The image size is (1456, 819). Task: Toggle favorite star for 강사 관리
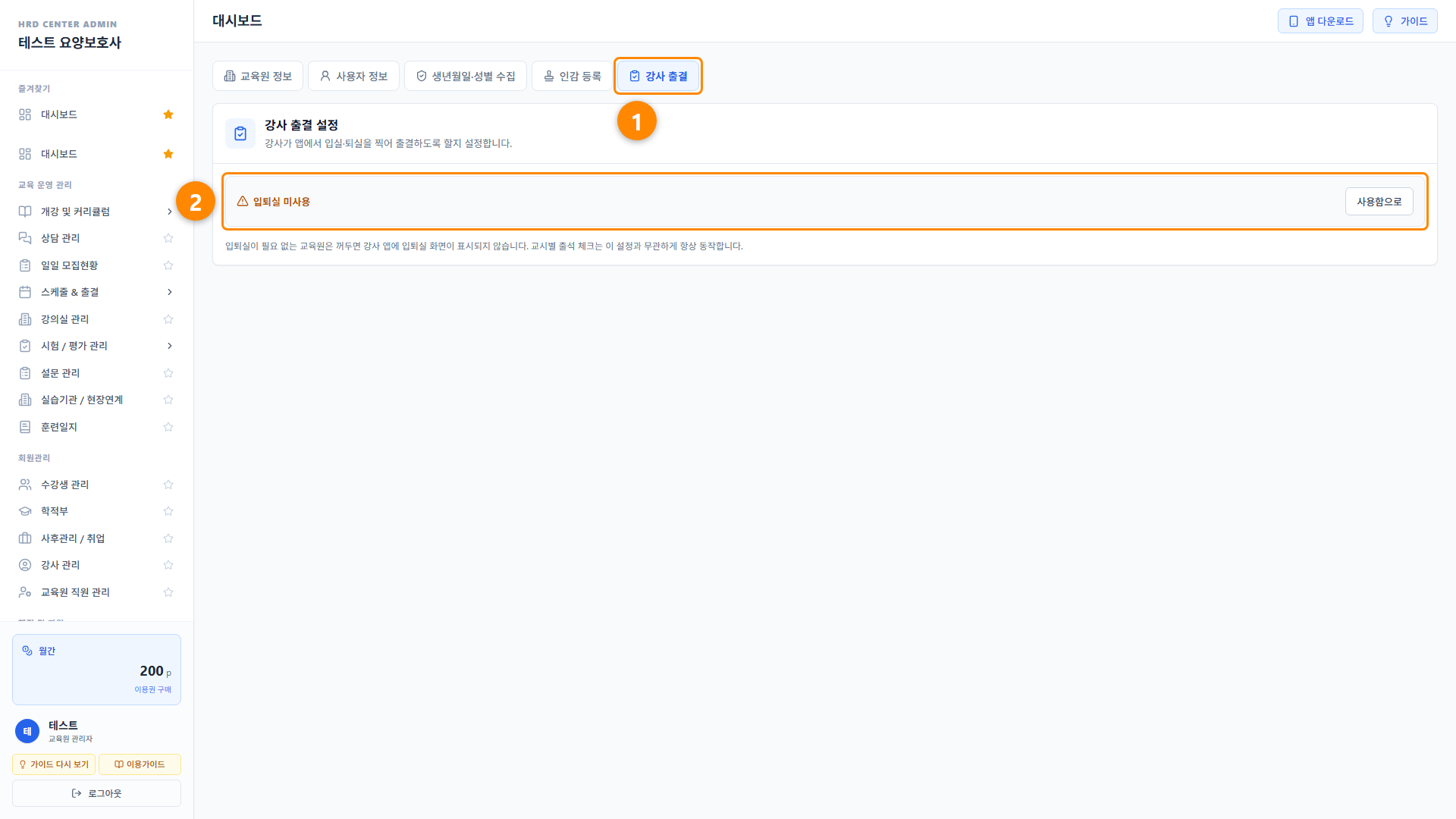tap(168, 565)
